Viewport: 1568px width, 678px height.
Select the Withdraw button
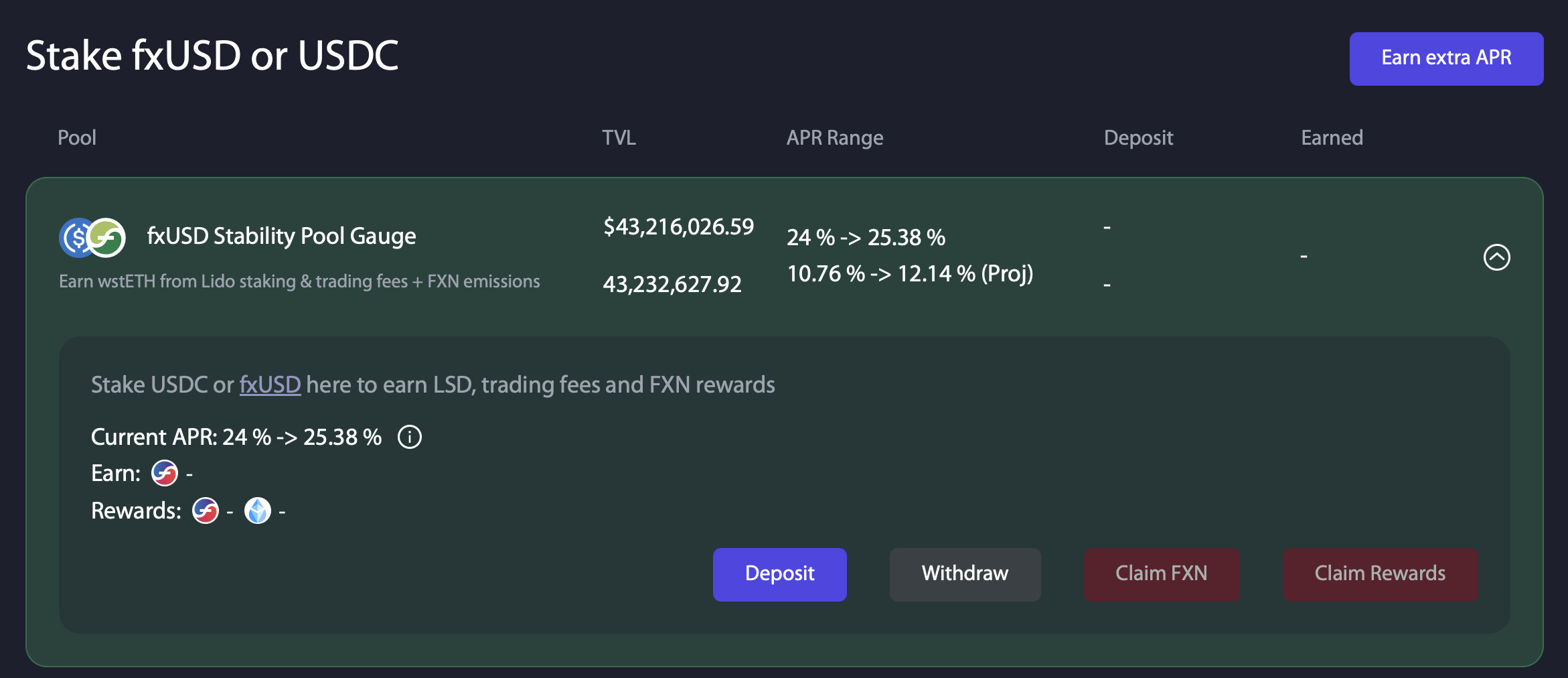click(x=965, y=574)
